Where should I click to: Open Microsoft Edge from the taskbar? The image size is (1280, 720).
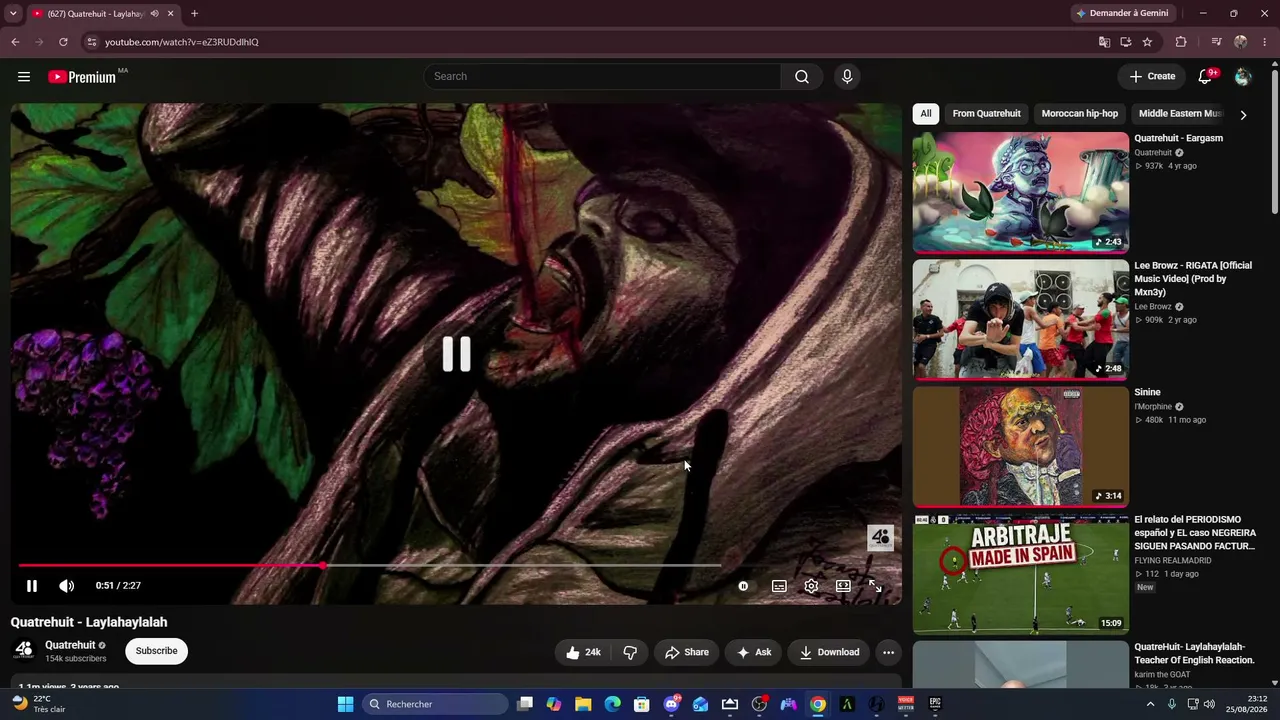click(x=612, y=704)
